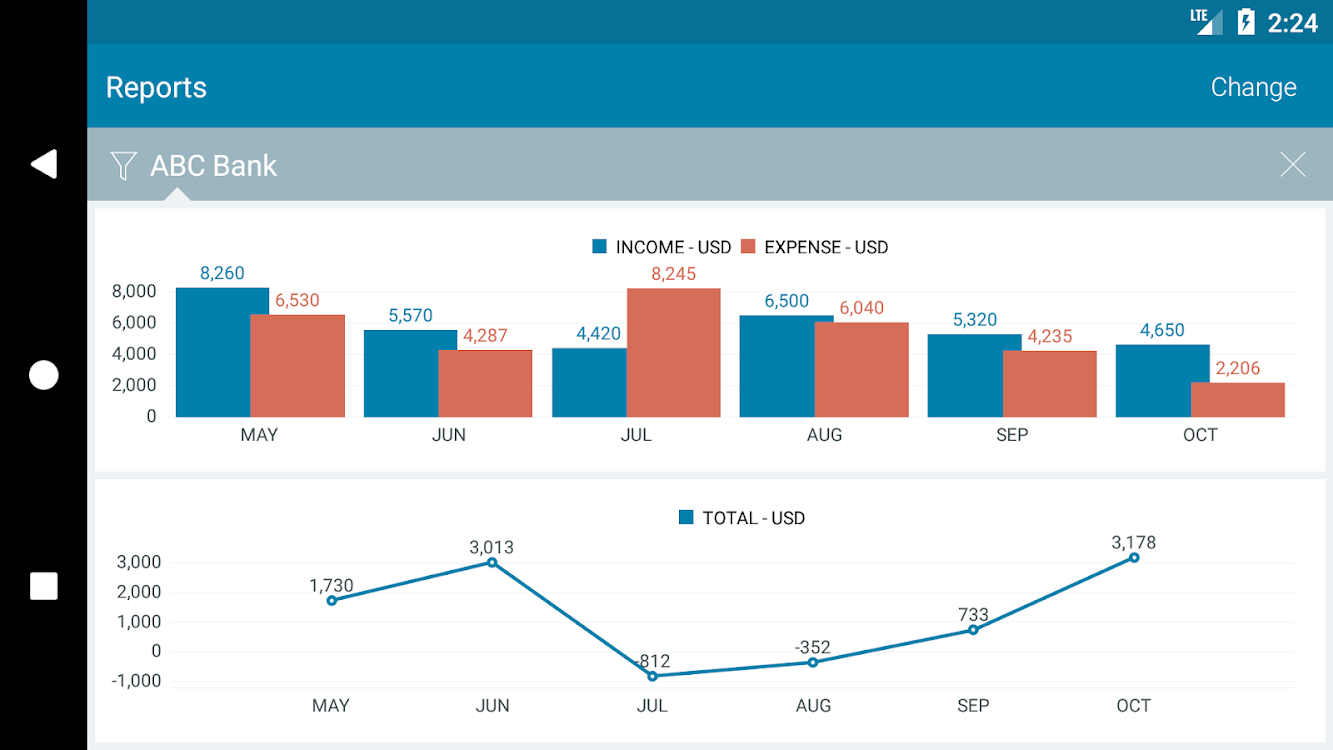
Task: Select the October data point 3,178
Action: [1134, 558]
